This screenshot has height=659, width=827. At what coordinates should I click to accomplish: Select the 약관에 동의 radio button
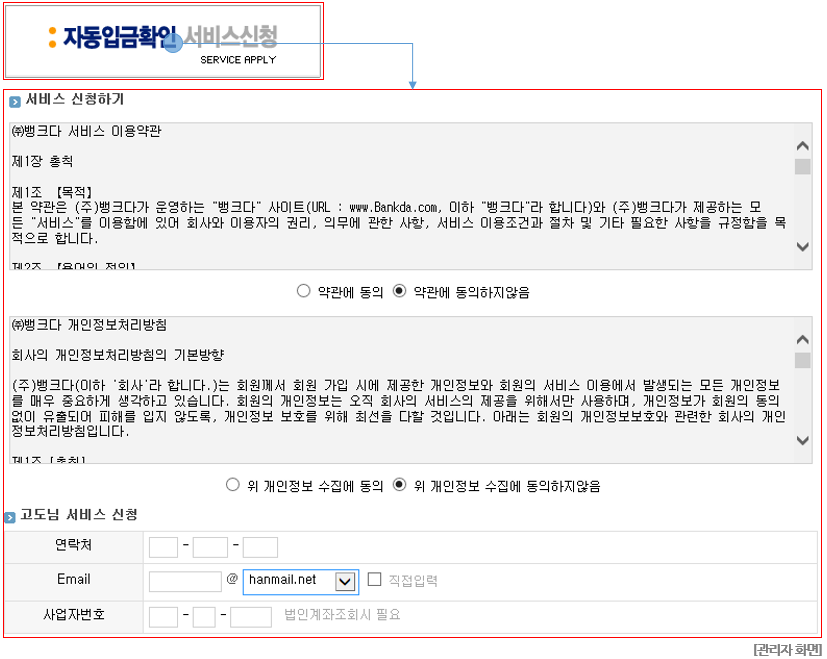(x=303, y=291)
